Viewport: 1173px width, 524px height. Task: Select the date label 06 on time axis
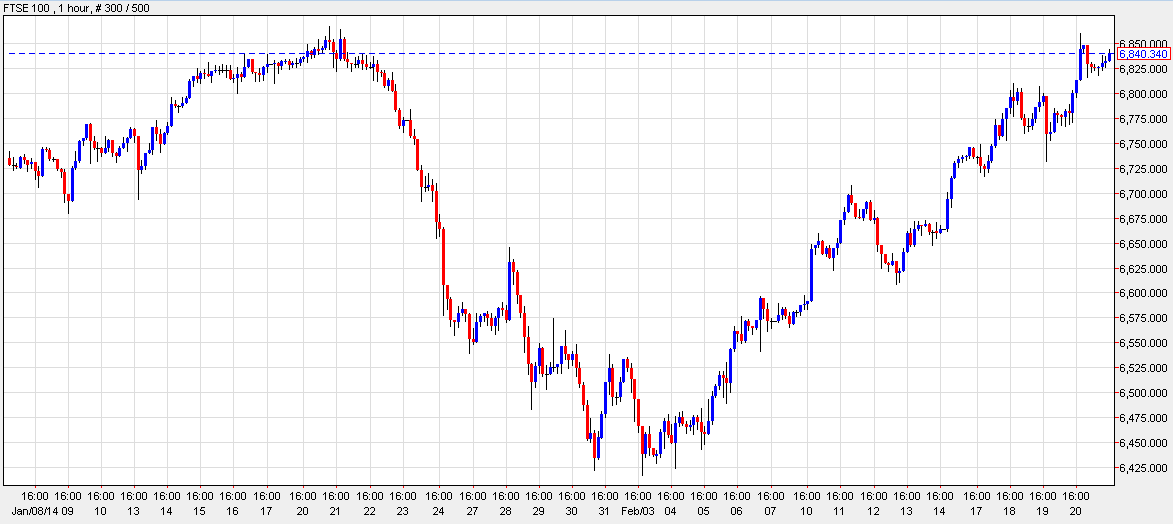737,510
